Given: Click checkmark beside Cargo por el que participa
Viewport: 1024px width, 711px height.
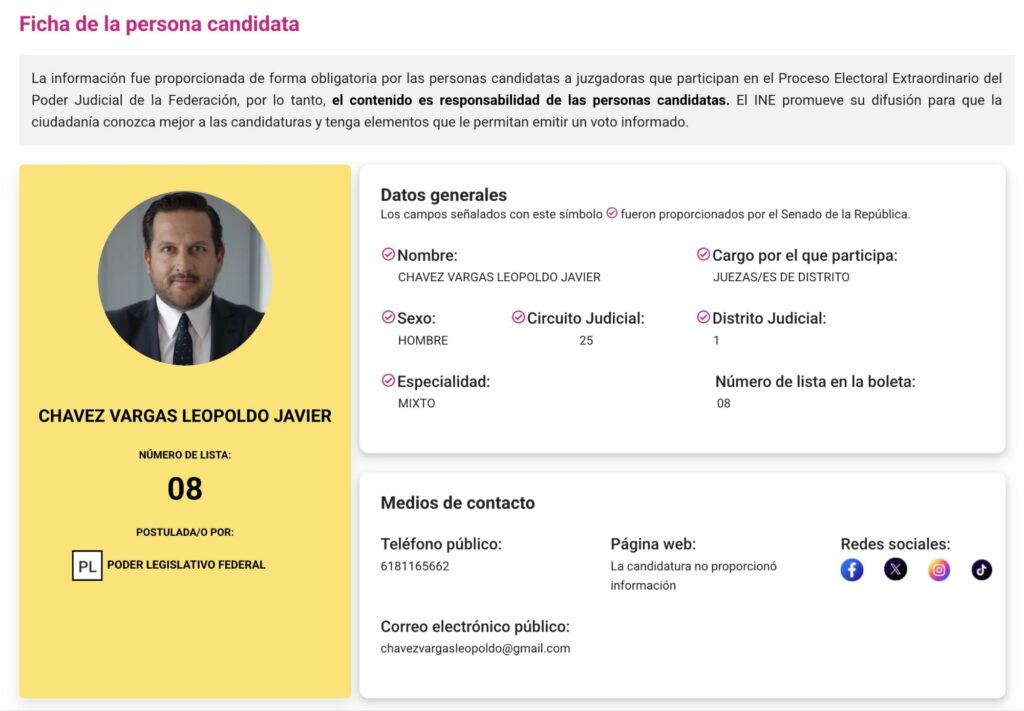Looking at the screenshot, I should tap(703, 255).
